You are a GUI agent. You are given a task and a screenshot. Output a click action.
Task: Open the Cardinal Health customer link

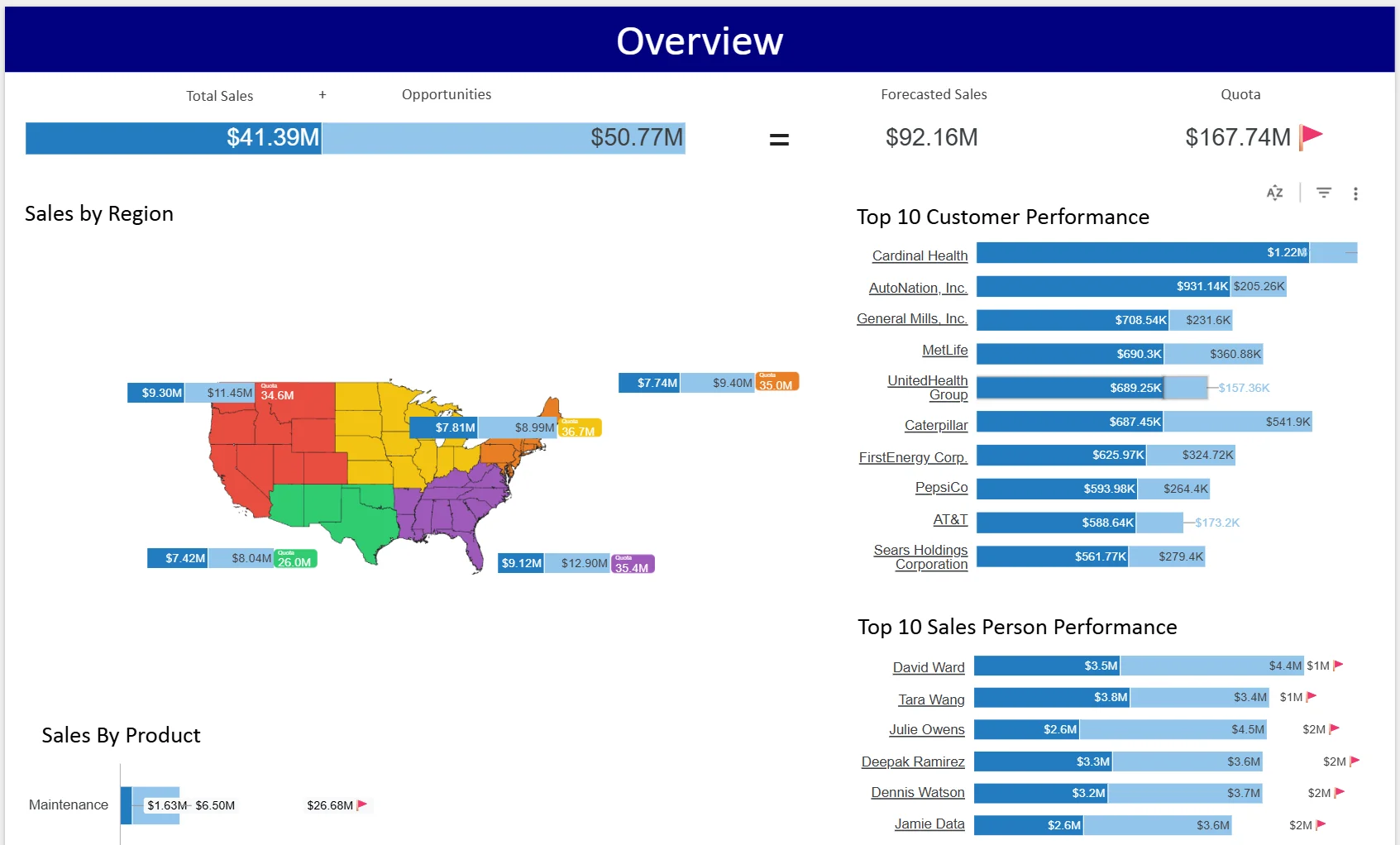coord(919,255)
